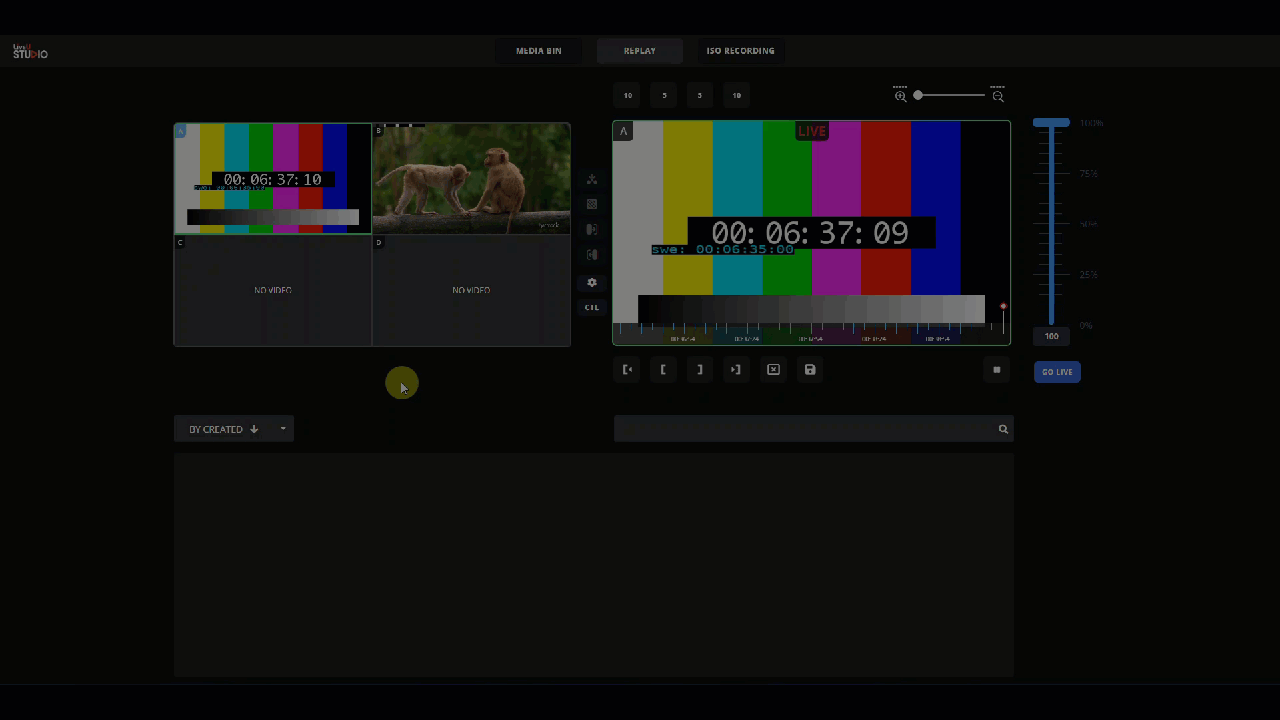Image resolution: width=1280 pixels, height=720 pixels.
Task: Click the zoom-out magnifier above the timeline
Action: coord(997,95)
